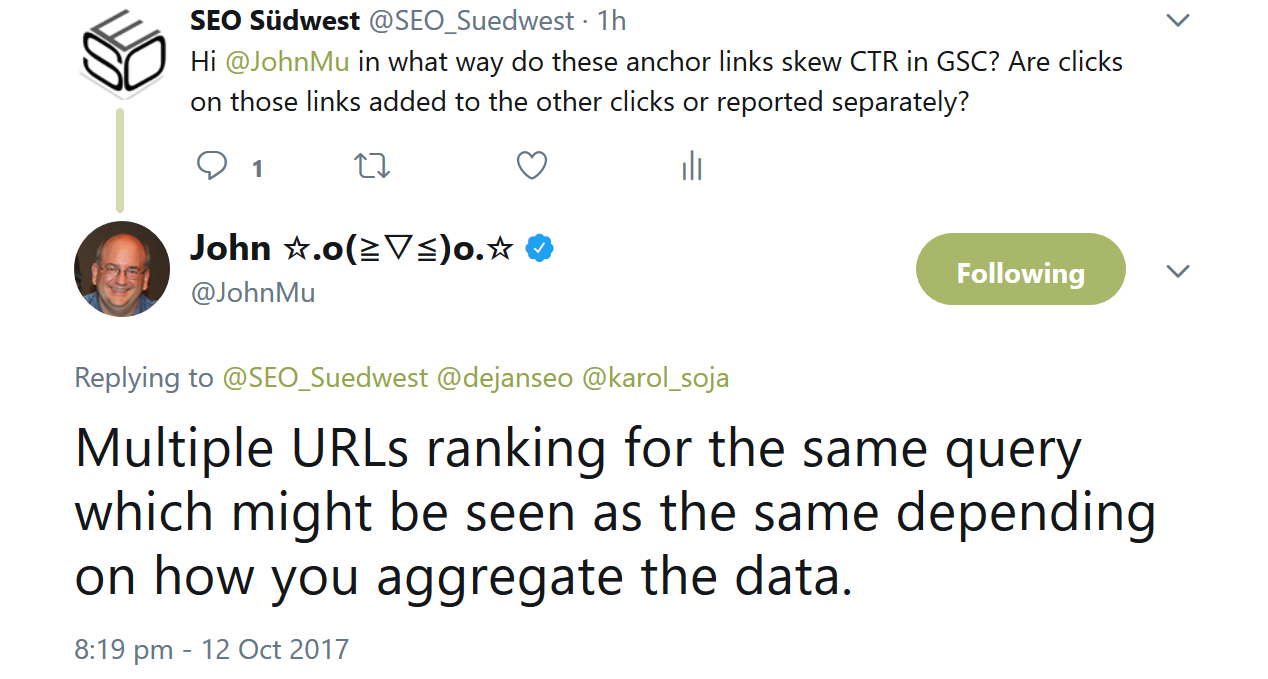Image resolution: width=1268 pixels, height=679 pixels.
Task: Open the reply icon on SEO Südwest's tweet
Action: pyautogui.click(x=212, y=166)
